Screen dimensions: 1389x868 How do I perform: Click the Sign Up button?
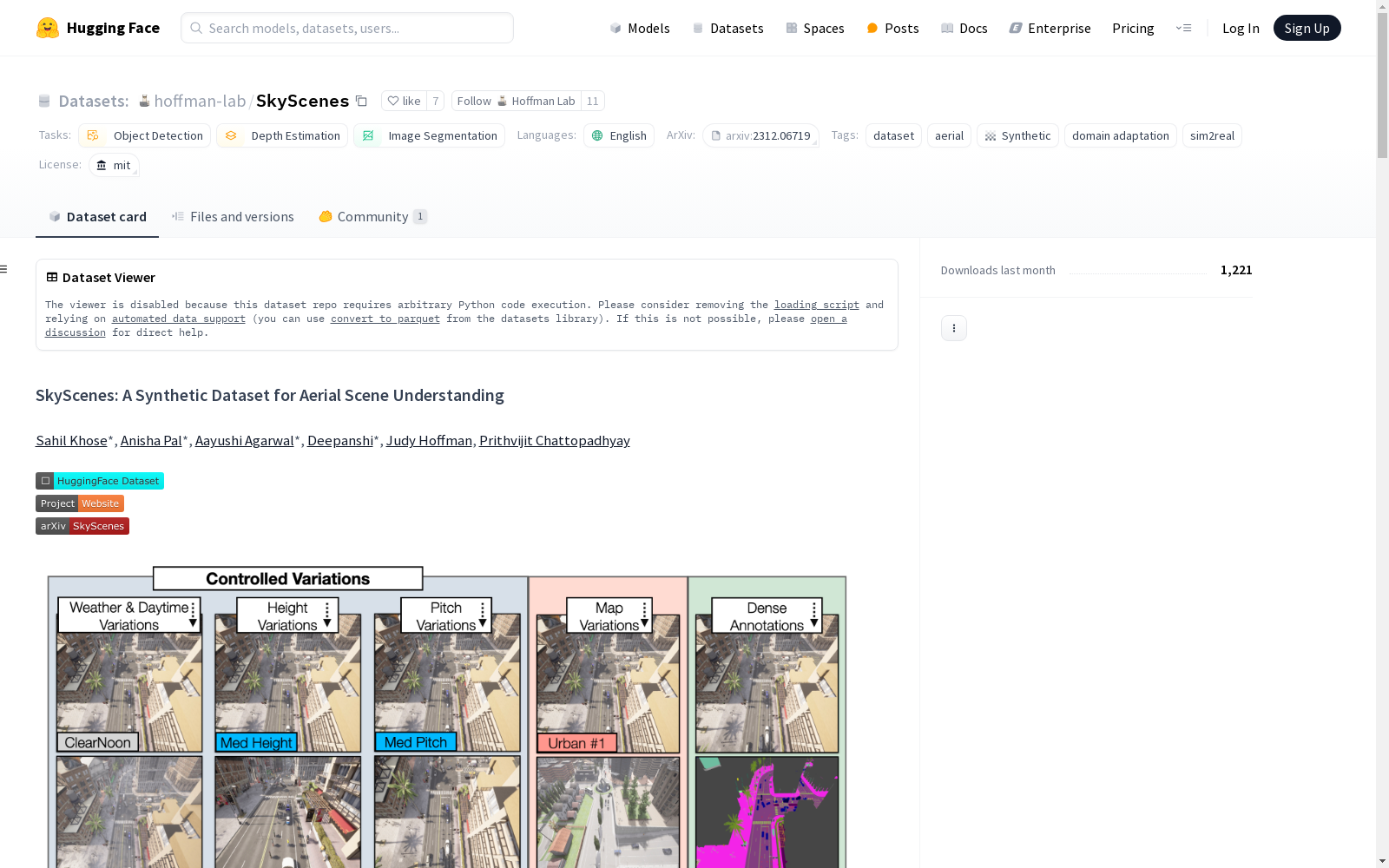click(1307, 28)
